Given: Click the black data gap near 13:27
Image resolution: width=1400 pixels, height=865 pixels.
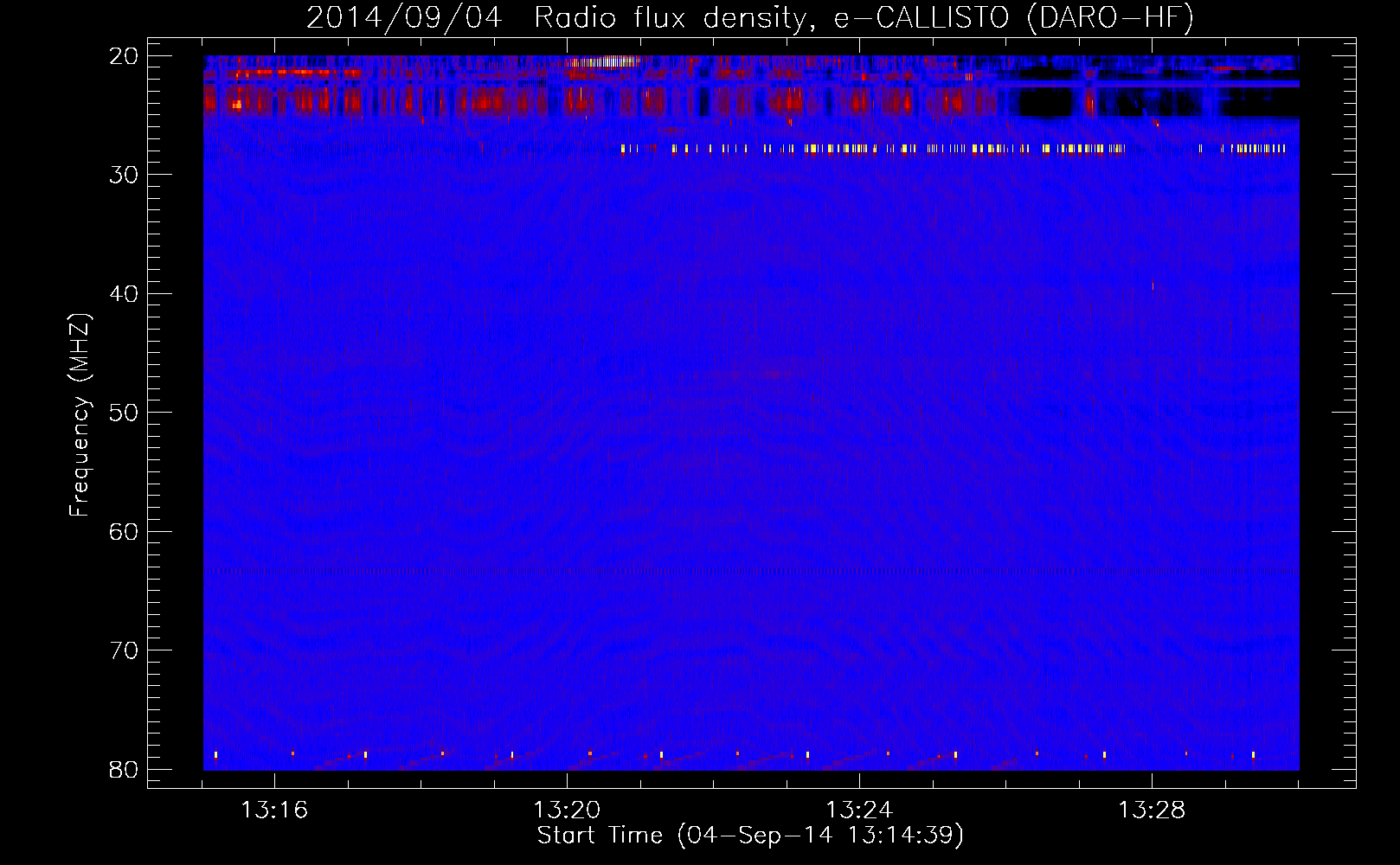Looking at the screenshot, I should pyautogui.click(x=1044, y=104).
